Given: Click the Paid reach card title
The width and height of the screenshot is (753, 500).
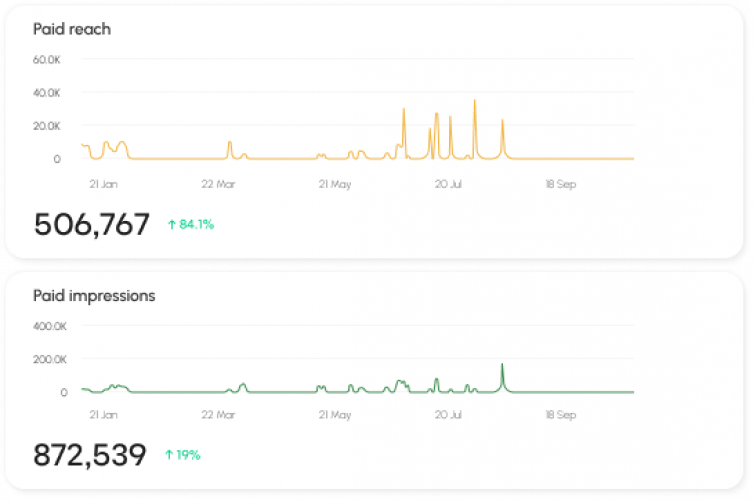Looking at the screenshot, I should click(x=72, y=29).
